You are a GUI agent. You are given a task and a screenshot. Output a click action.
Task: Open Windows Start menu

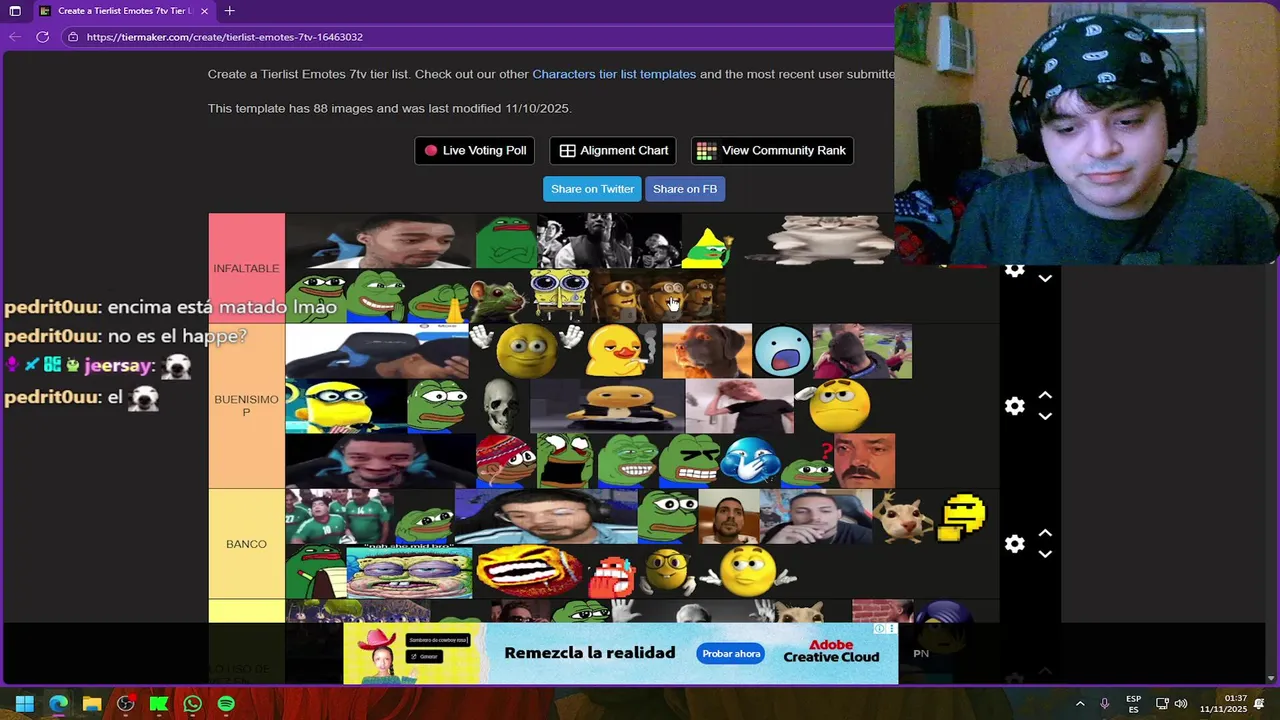(25, 704)
